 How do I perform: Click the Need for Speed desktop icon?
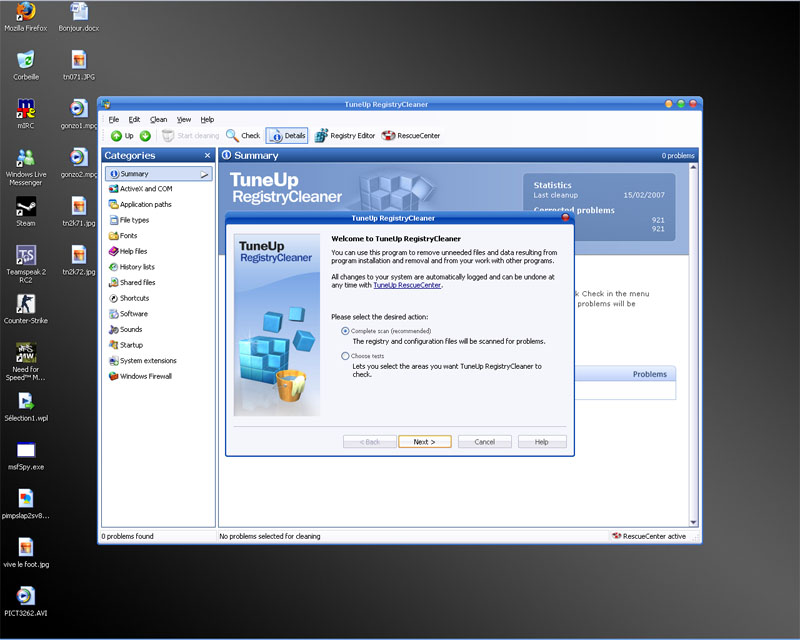[26, 362]
